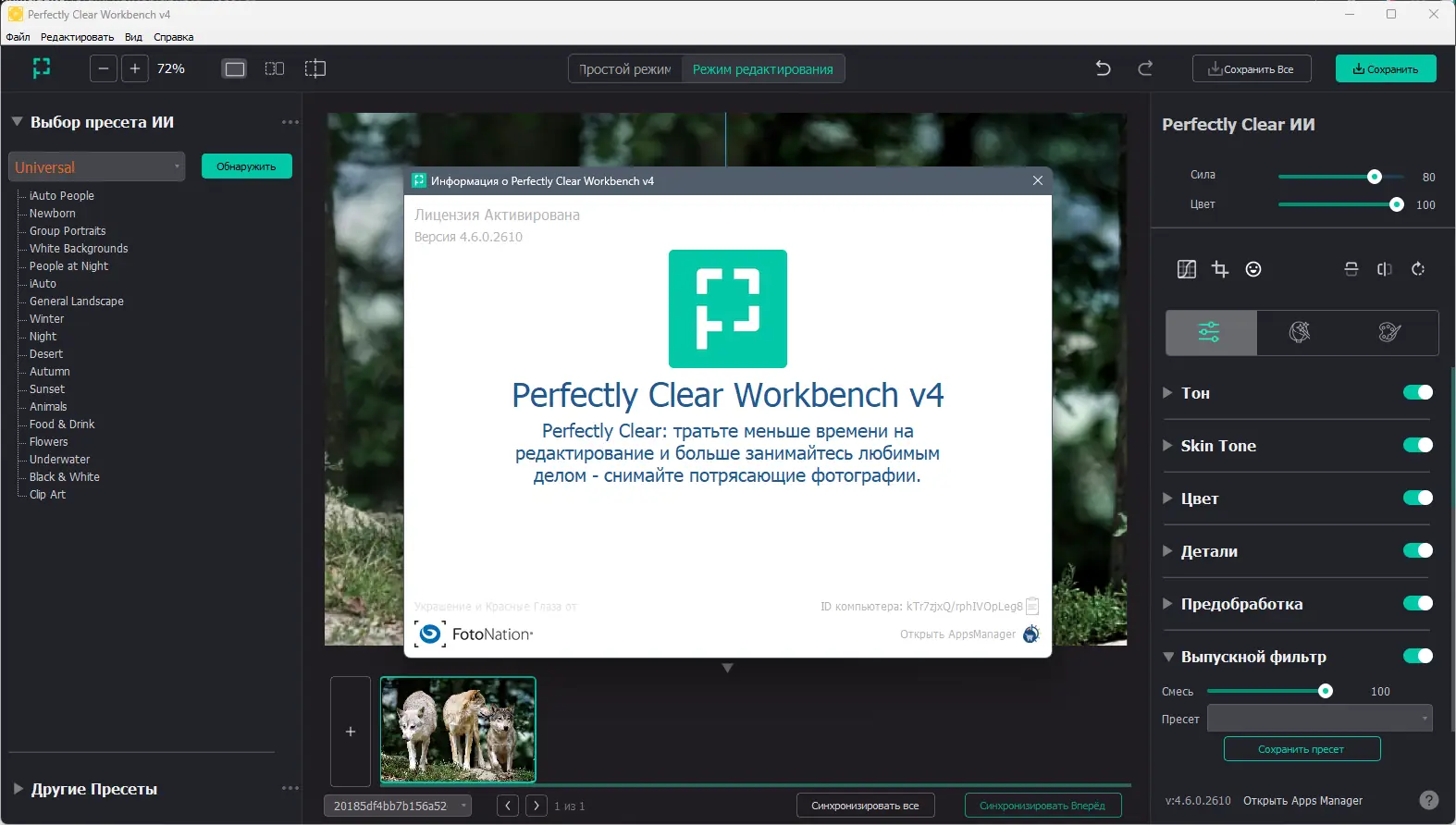The width and height of the screenshot is (1456, 825).
Task: Open the Universal preset group dropdown
Action: (97, 166)
